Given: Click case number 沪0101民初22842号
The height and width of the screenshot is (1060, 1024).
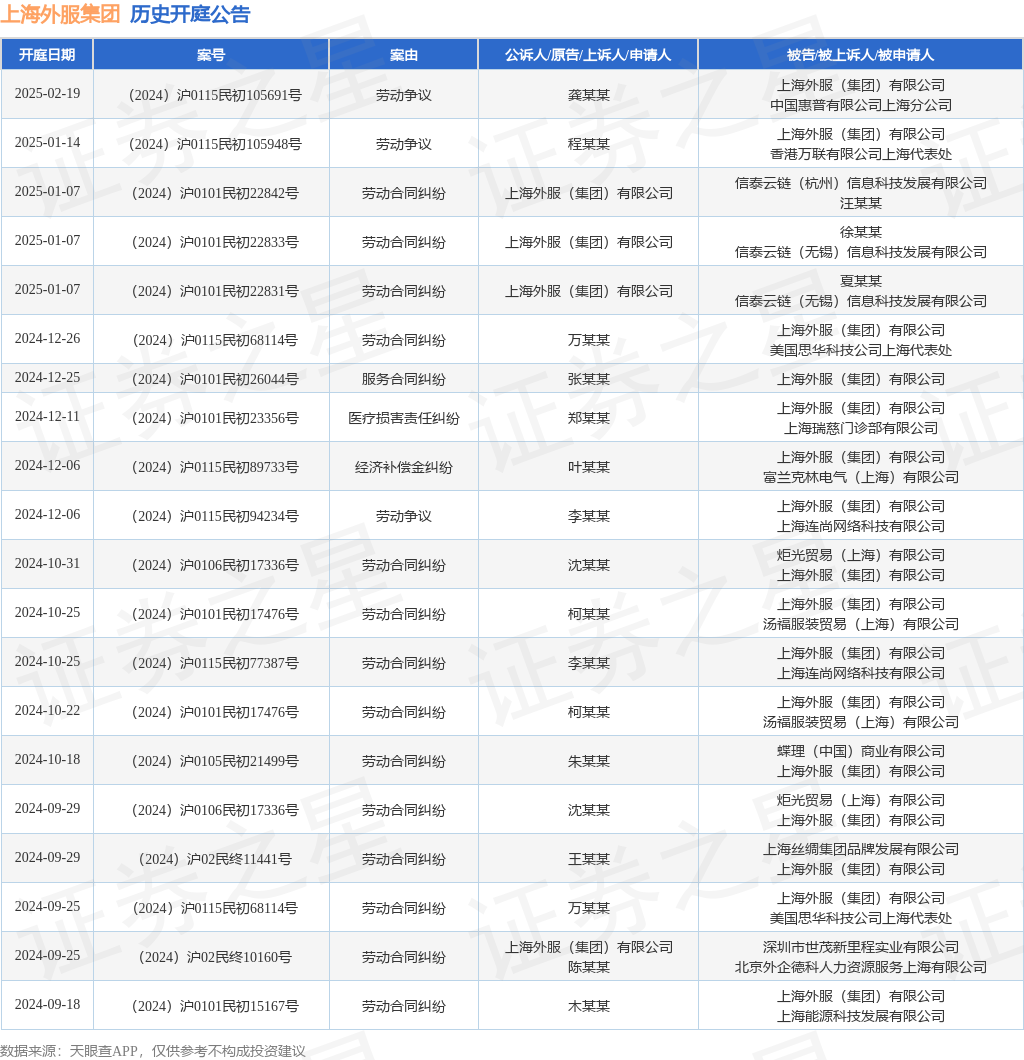Looking at the screenshot, I should [x=239, y=193].
